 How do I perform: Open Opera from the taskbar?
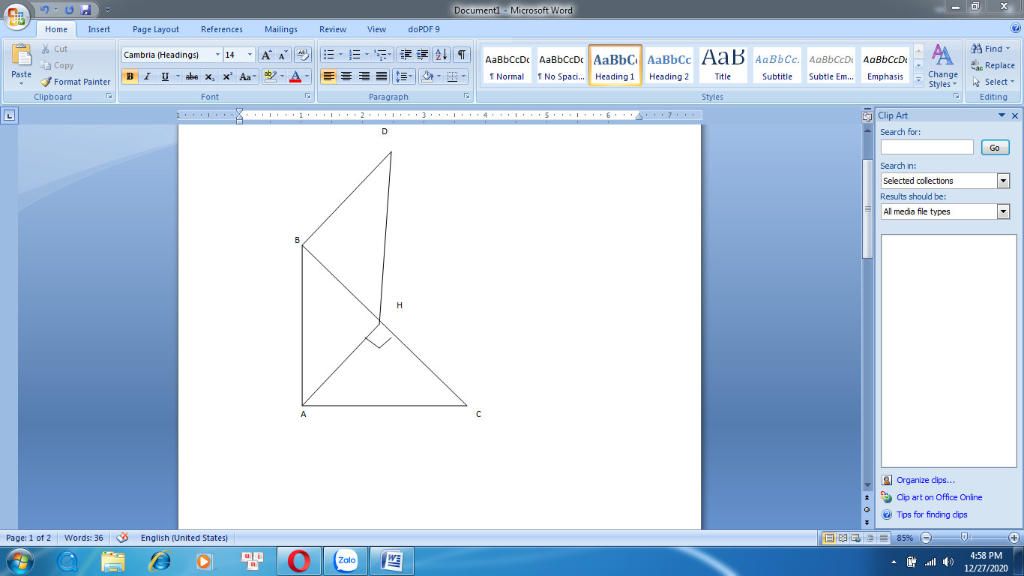[298, 561]
